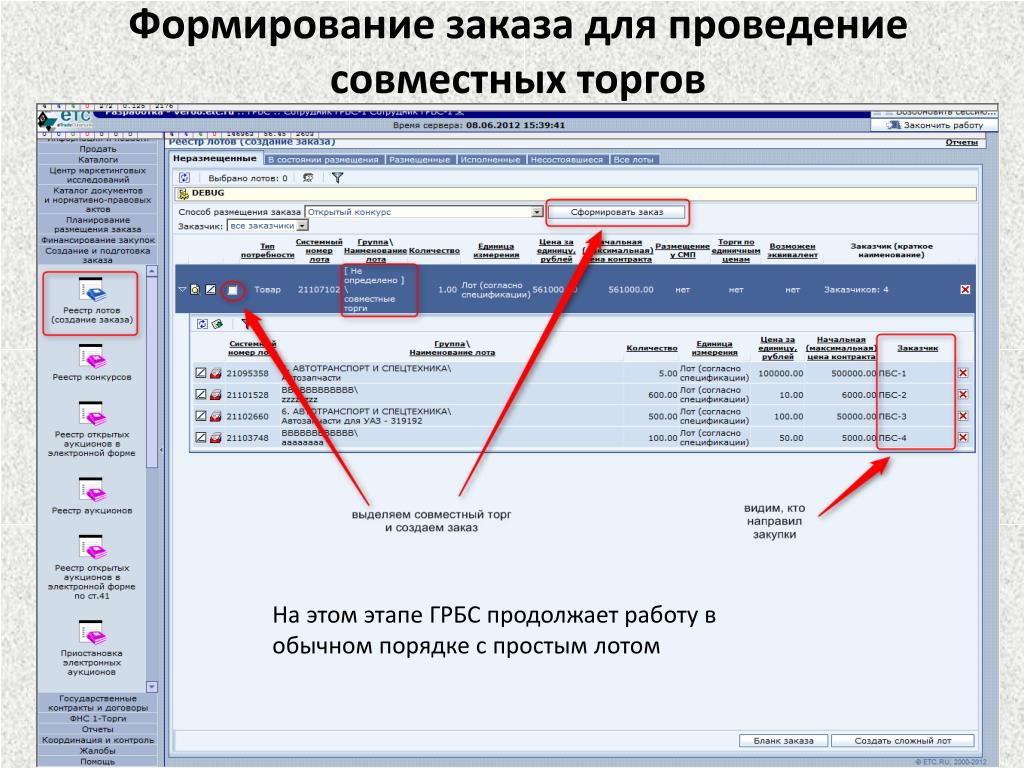This screenshot has width=1024, height=768.
Task: Open Жалобы sidebar item
Action: [98, 750]
